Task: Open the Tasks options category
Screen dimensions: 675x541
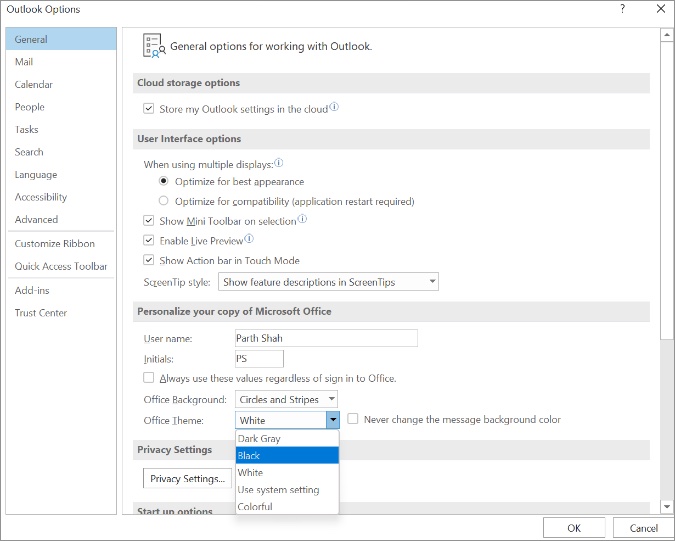Action: coord(61,130)
